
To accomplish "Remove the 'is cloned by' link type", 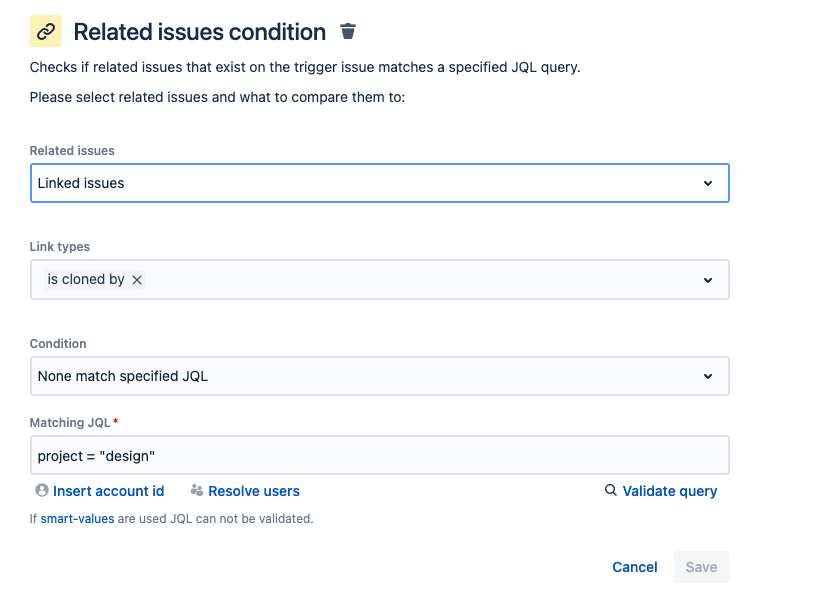I will point(138,280).
